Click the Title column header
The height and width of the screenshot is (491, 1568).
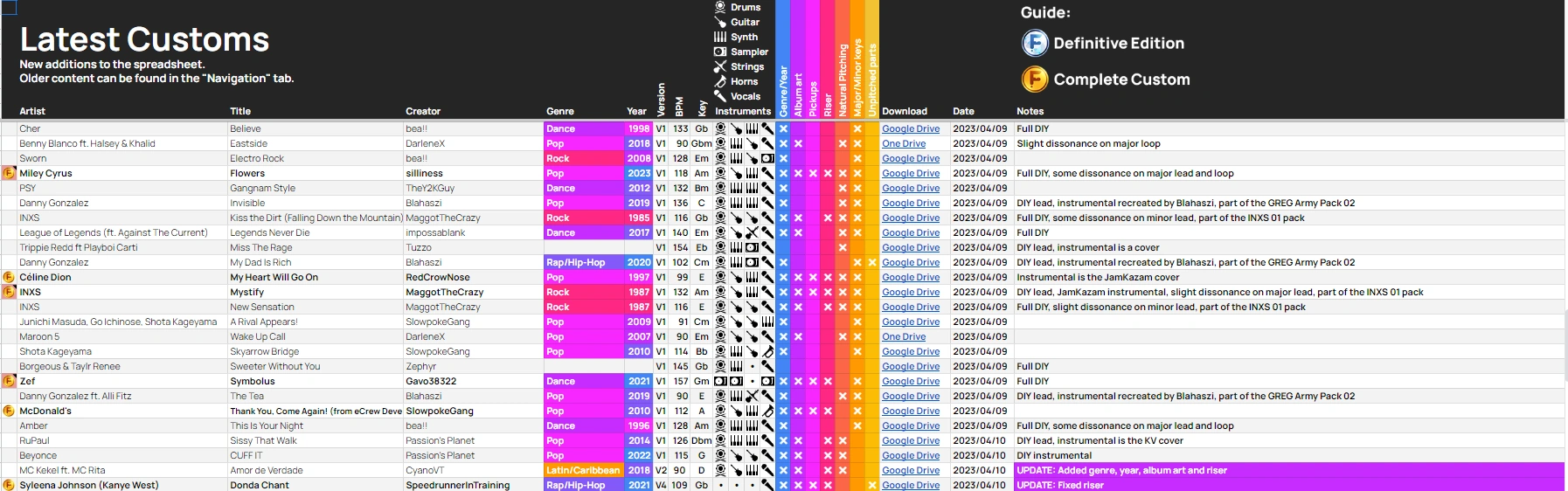[x=240, y=111]
